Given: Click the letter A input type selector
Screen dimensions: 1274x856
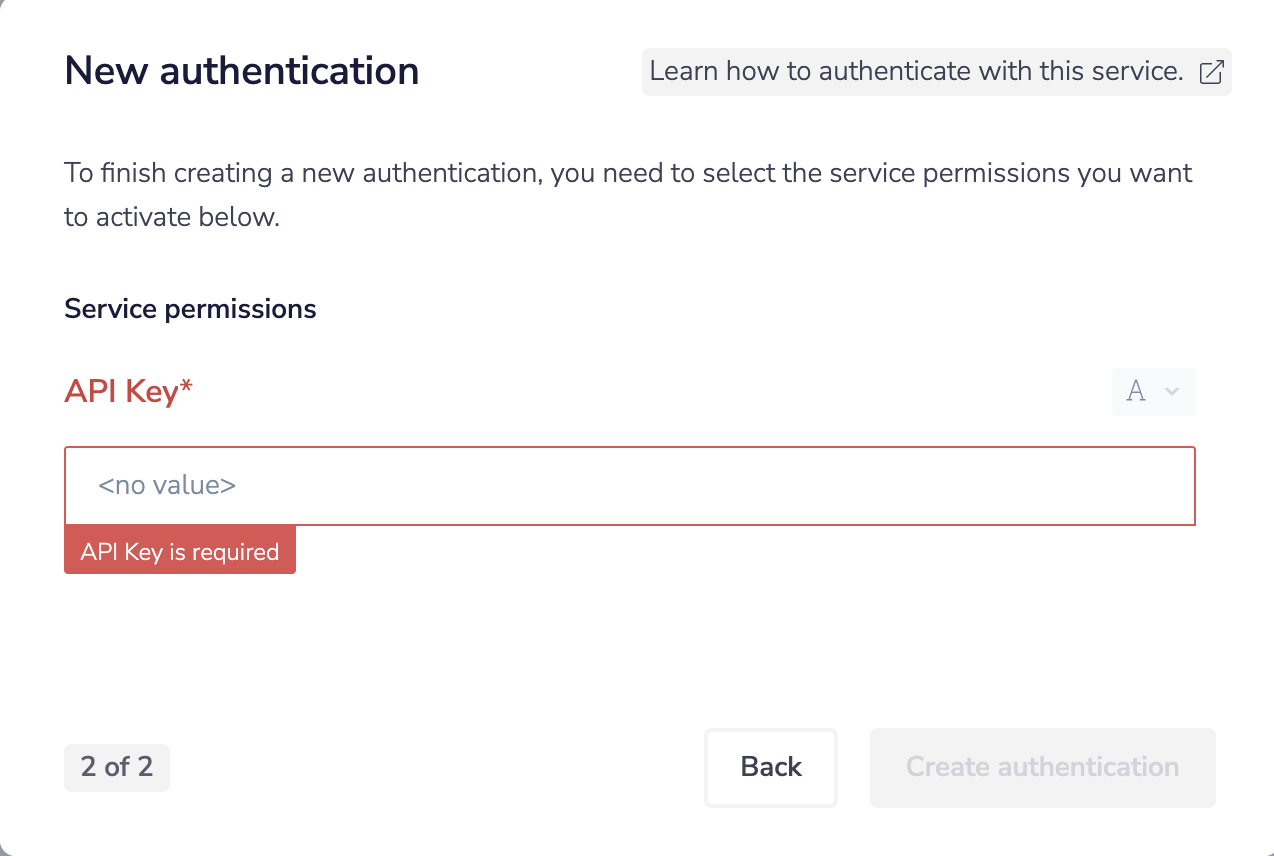Looking at the screenshot, I should [x=1136, y=392].
